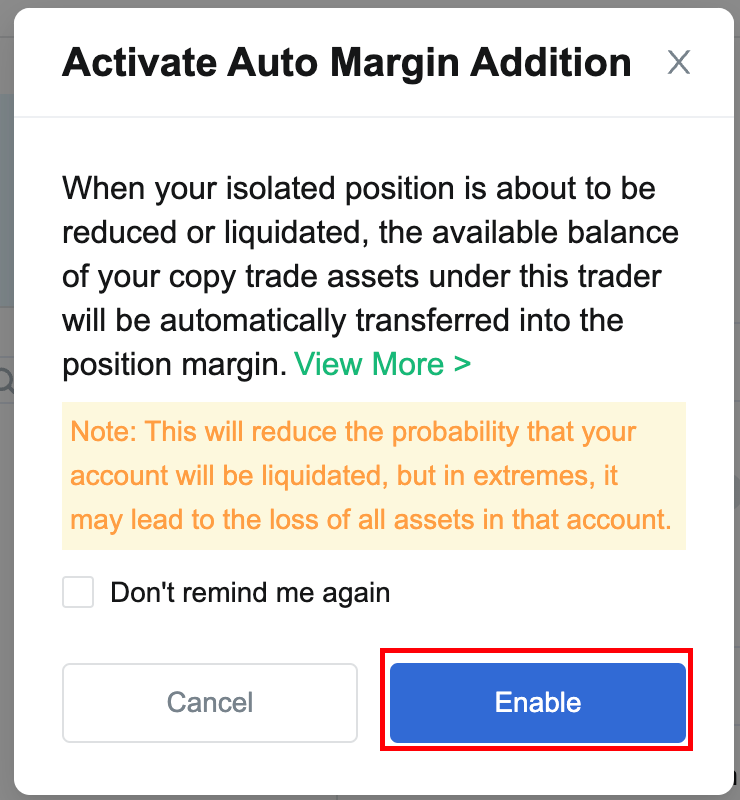Enable auto margin addition
The height and width of the screenshot is (800, 740).
click(538, 703)
